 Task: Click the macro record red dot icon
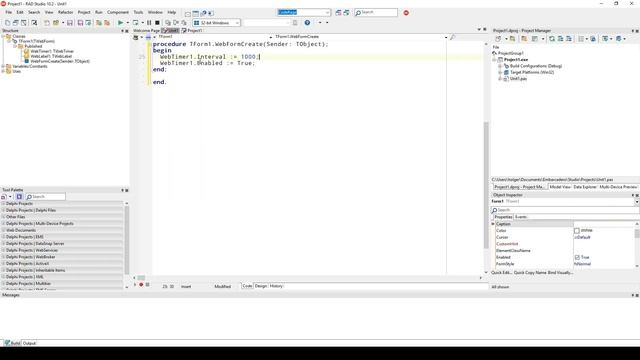point(141,285)
